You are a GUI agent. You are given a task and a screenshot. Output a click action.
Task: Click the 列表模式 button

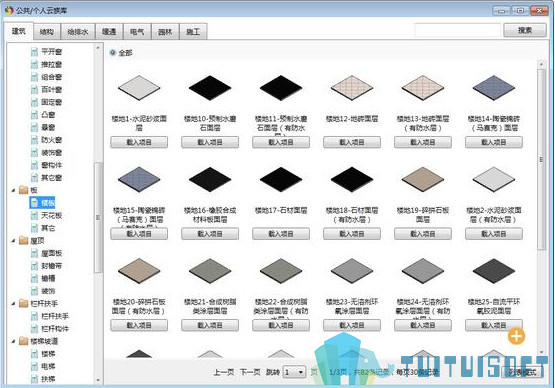click(523, 372)
